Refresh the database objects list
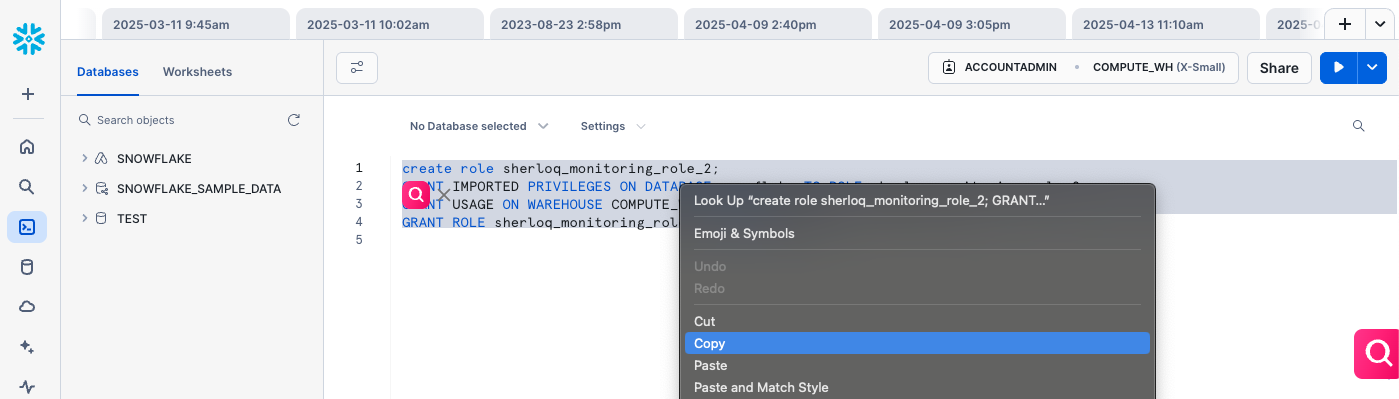1399x399 pixels. tap(294, 120)
